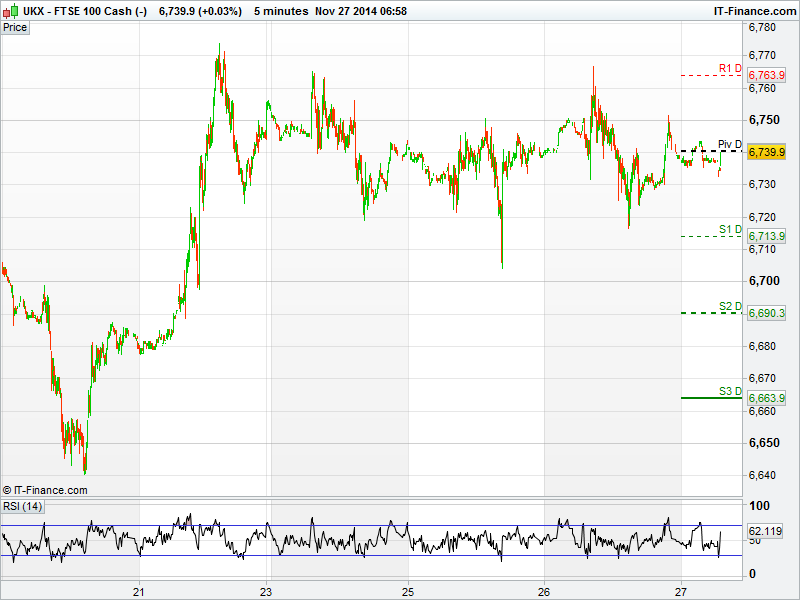The image size is (800, 600).
Task: Click the Nov 27 2014 06:58 timestamp
Action: tap(360, 10)
